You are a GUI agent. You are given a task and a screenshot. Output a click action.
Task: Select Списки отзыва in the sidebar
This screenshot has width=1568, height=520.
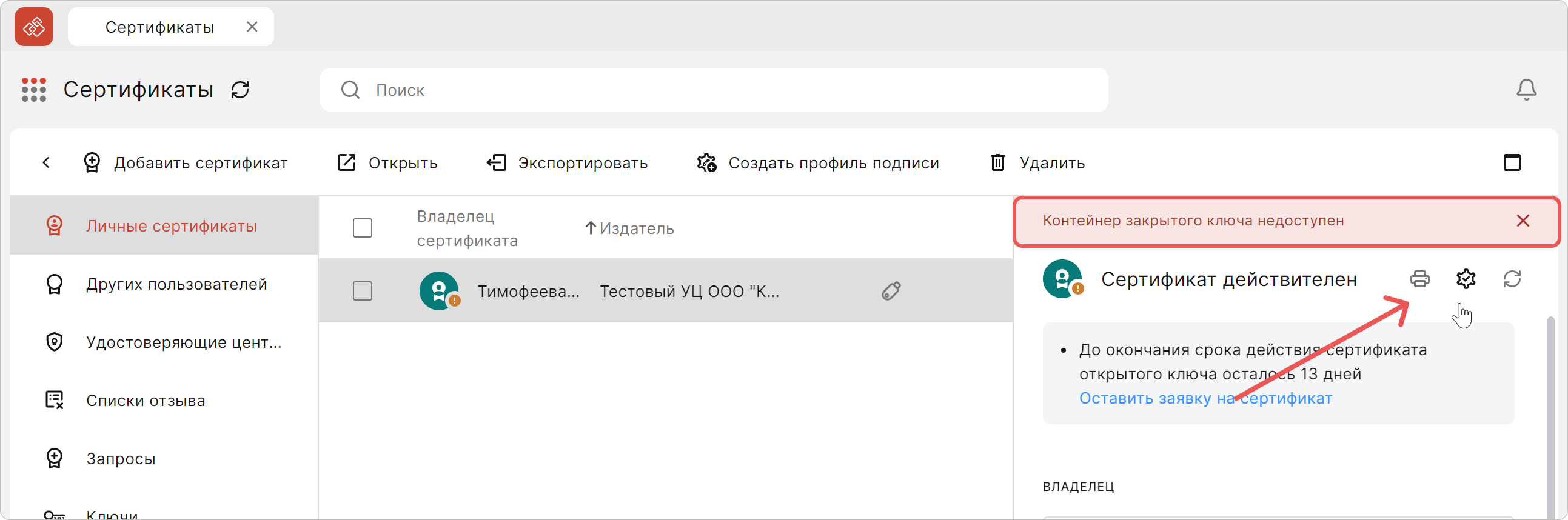click(x=146, y=400)
